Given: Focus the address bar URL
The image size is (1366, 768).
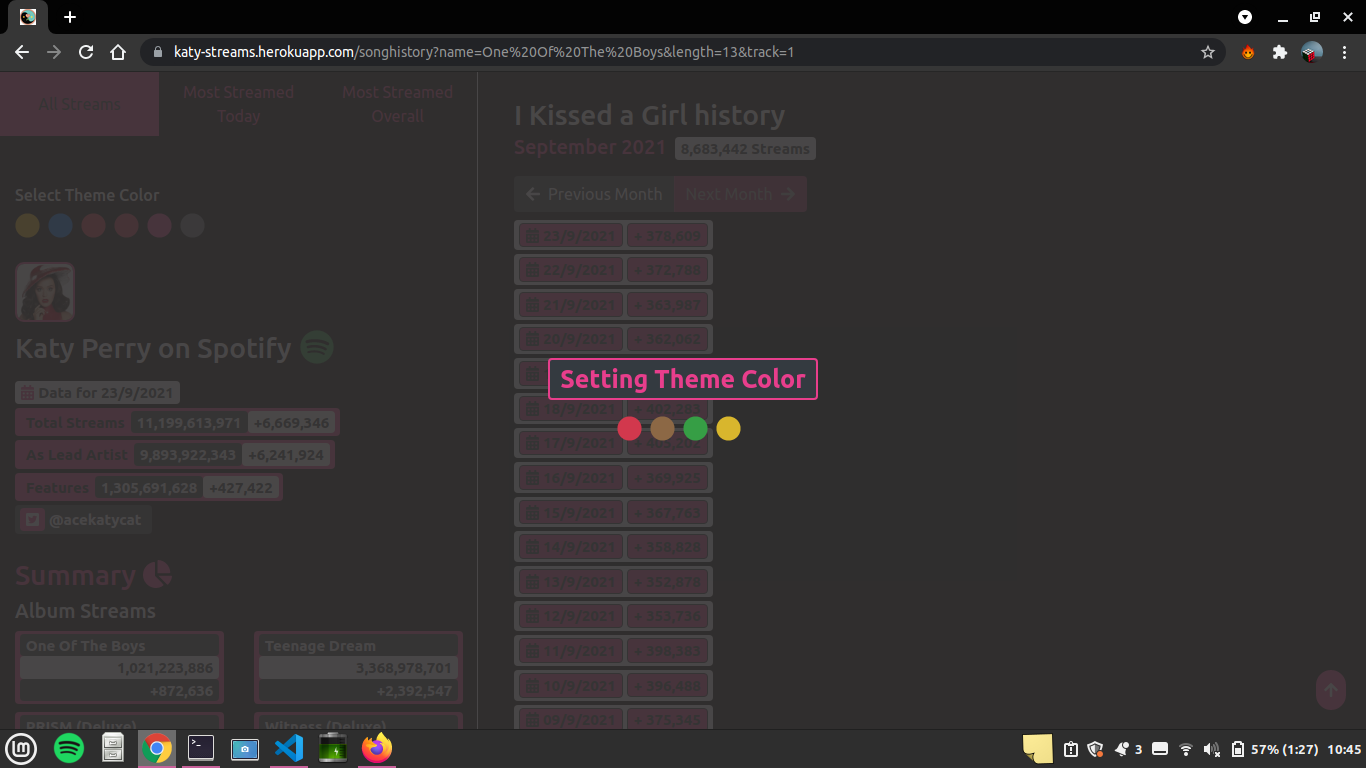Looking at the screenshot, I should click(484, 52).
